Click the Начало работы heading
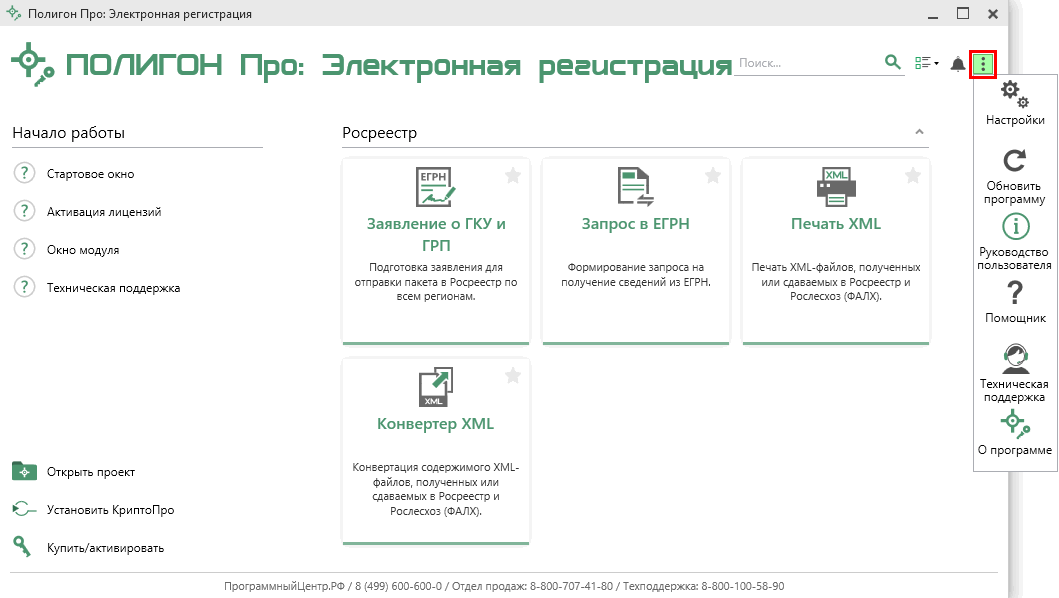The width and height of the screenshot is (1059, 598). click(69, 133)
